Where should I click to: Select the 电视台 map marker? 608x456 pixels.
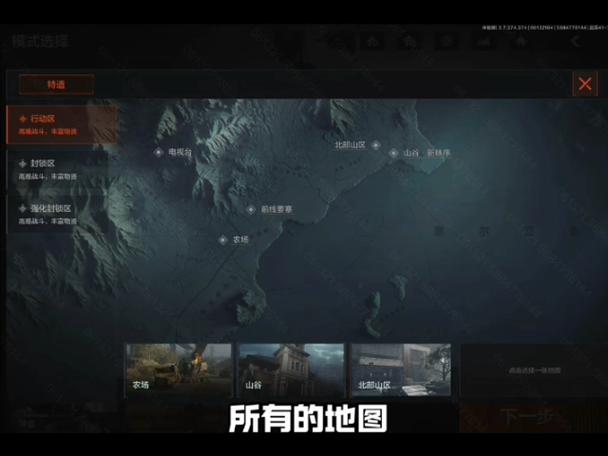[x=158, y=152]
